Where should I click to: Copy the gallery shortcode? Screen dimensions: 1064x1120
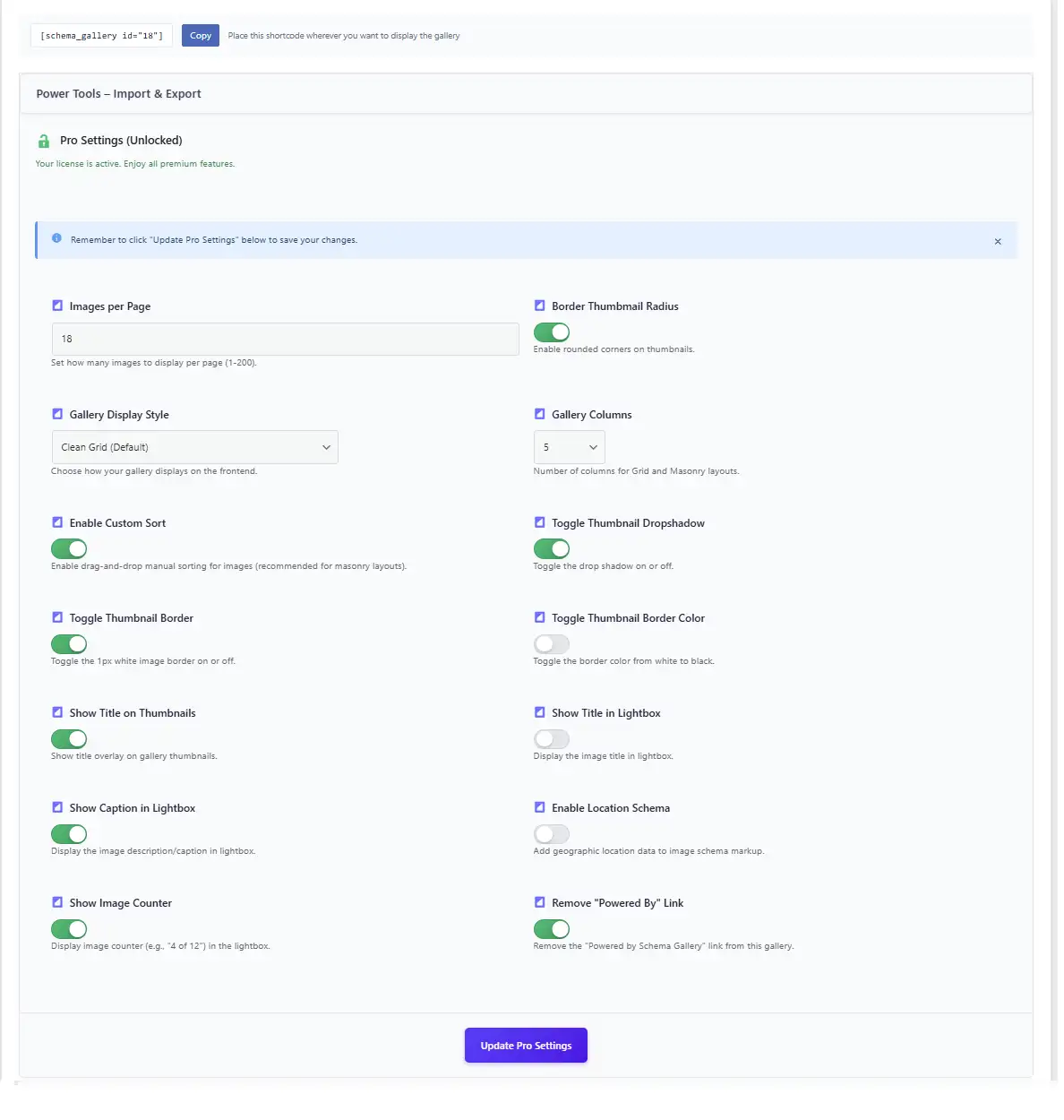click(x=200, y=35)
